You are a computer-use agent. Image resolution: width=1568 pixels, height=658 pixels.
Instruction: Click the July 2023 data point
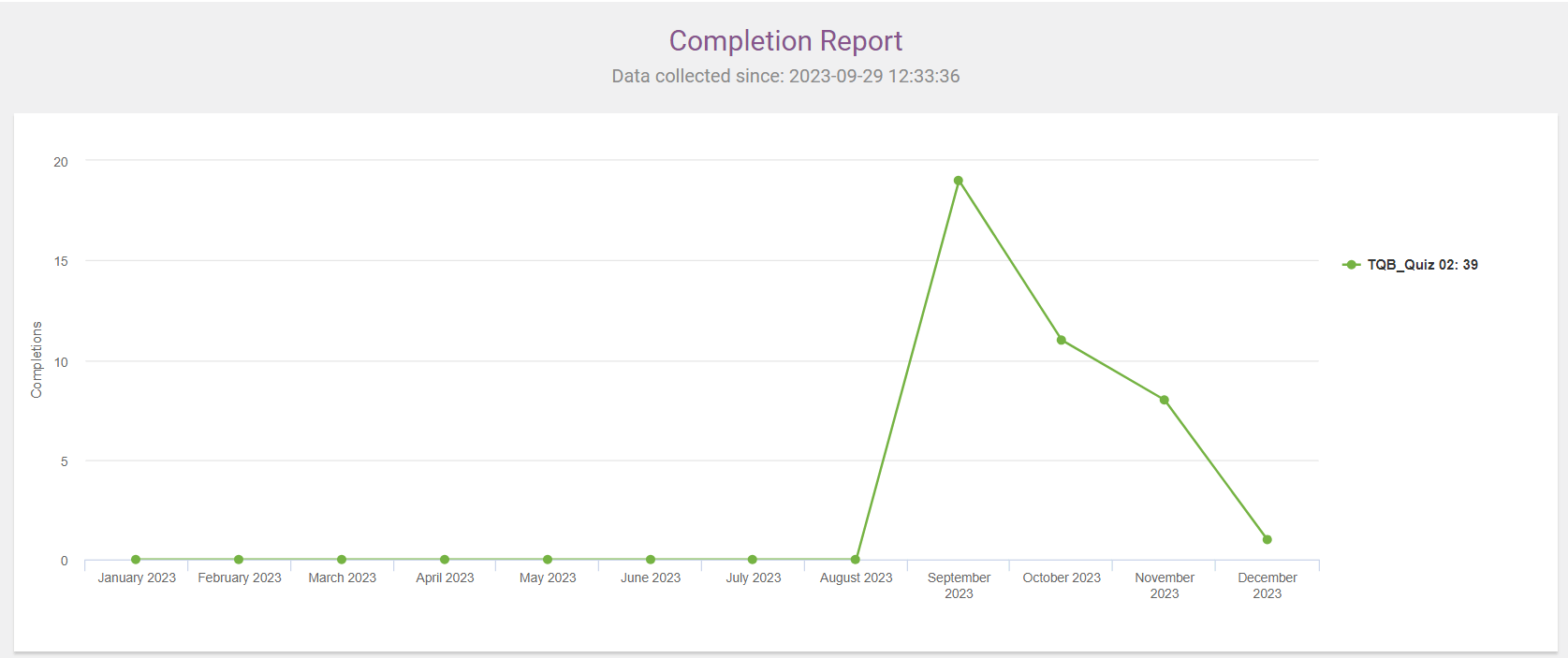753,560
